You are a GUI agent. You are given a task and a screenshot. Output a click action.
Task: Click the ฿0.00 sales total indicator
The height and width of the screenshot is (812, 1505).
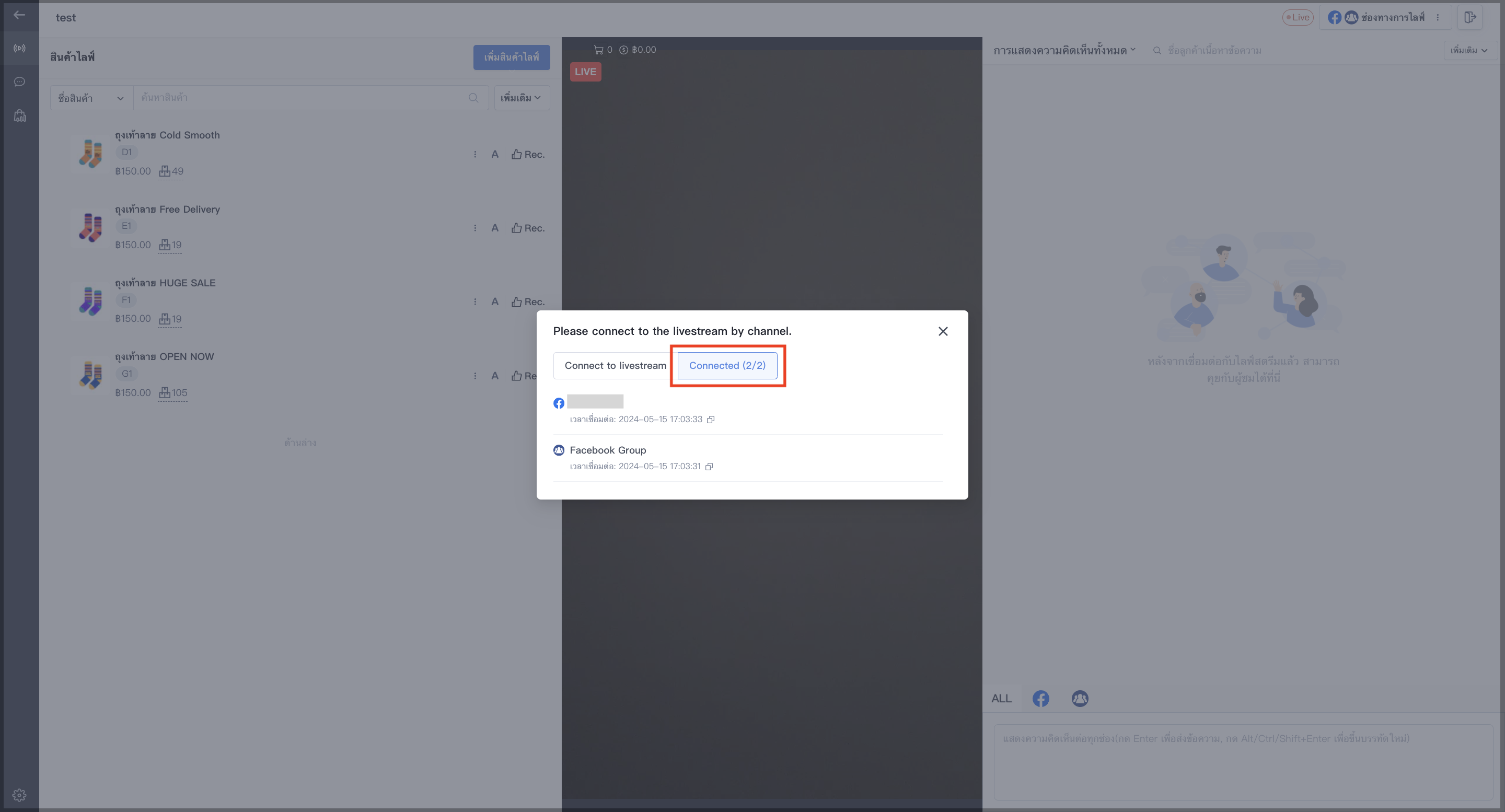pyautogui.click(x=638, y=50)
